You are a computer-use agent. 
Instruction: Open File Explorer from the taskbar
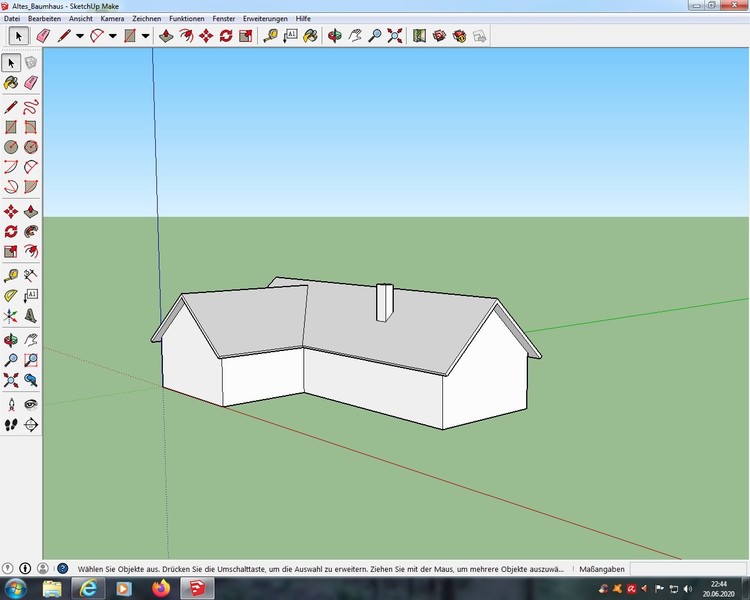[x=52, y=588]
